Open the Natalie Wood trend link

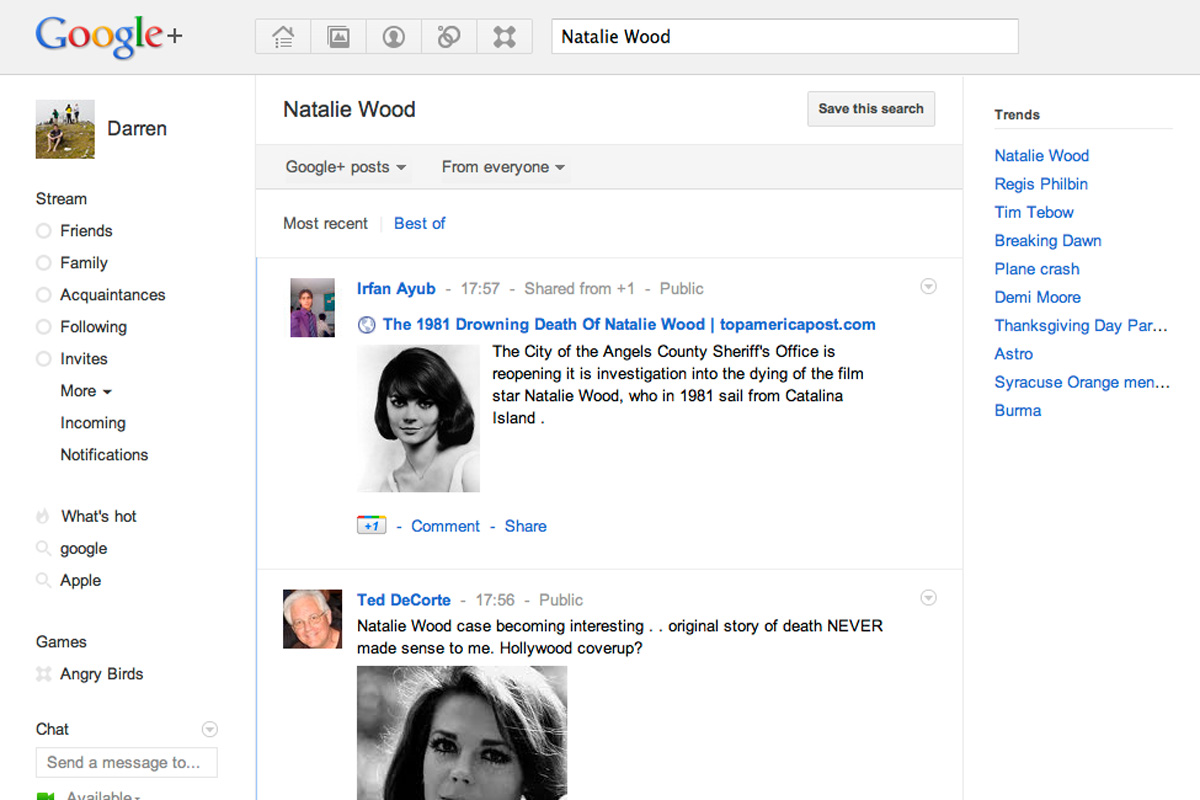coord(1041,155)
